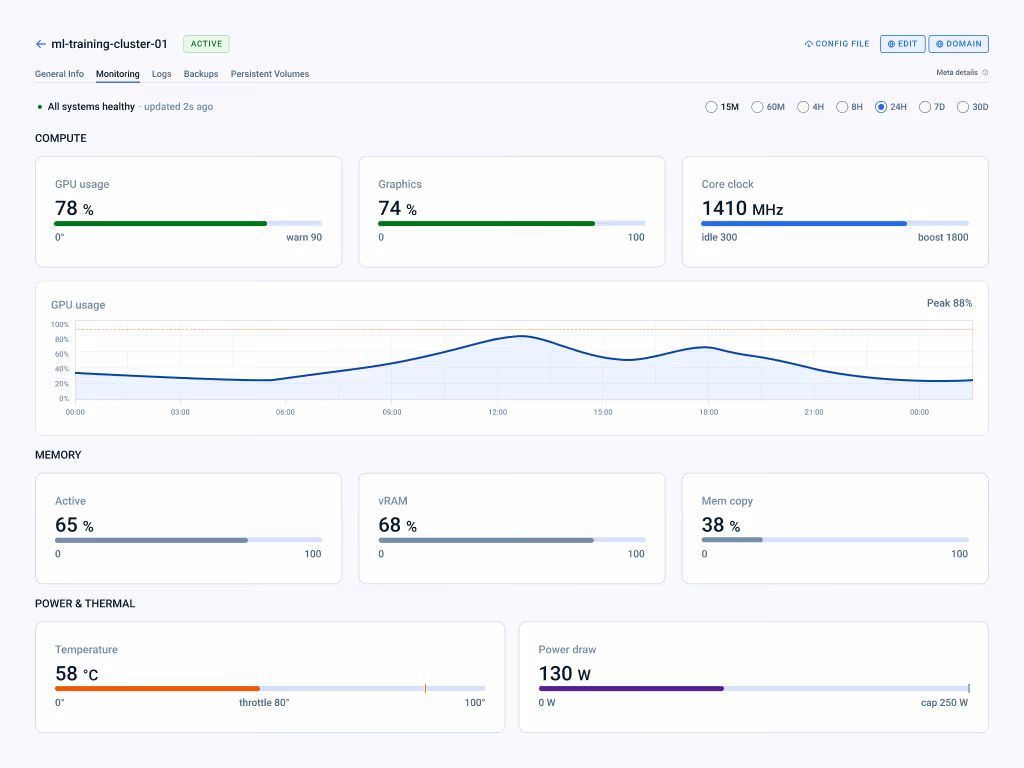This screenshot has height=768, width=1024.
Task: Click the vRAM 68% progress bar
Action: (x=511, y=540)
